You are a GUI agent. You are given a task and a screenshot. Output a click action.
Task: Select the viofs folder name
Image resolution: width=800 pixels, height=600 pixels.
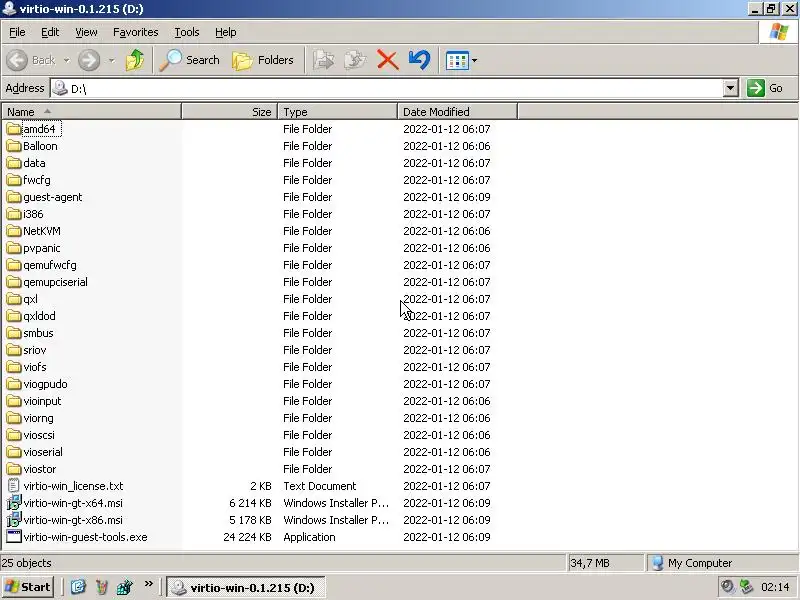(x=35, y=367)
